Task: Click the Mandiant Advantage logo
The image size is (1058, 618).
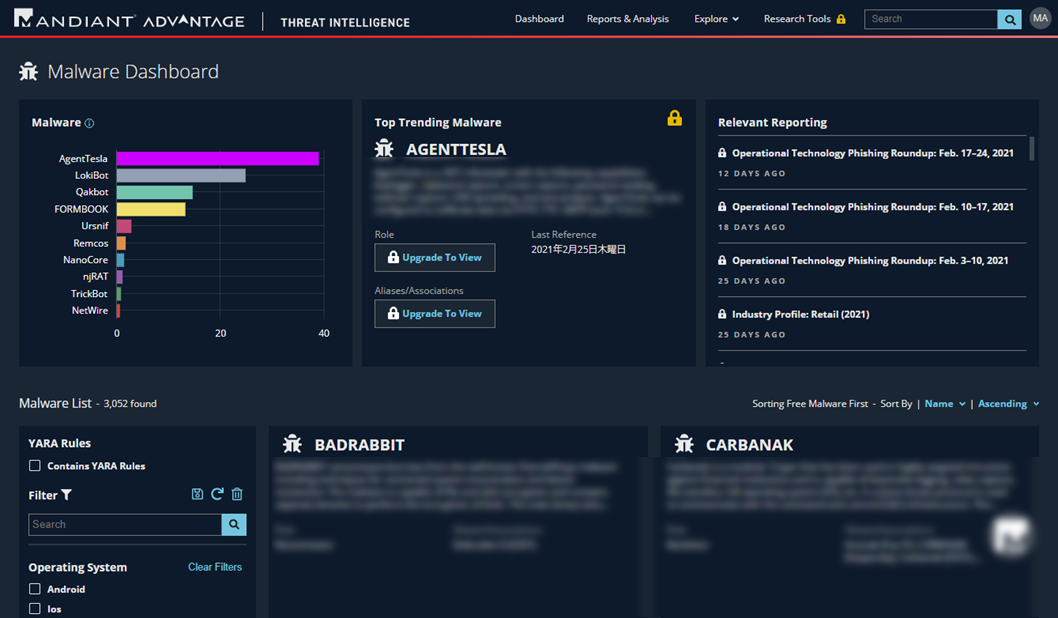Action: click(x=129, y=20)
